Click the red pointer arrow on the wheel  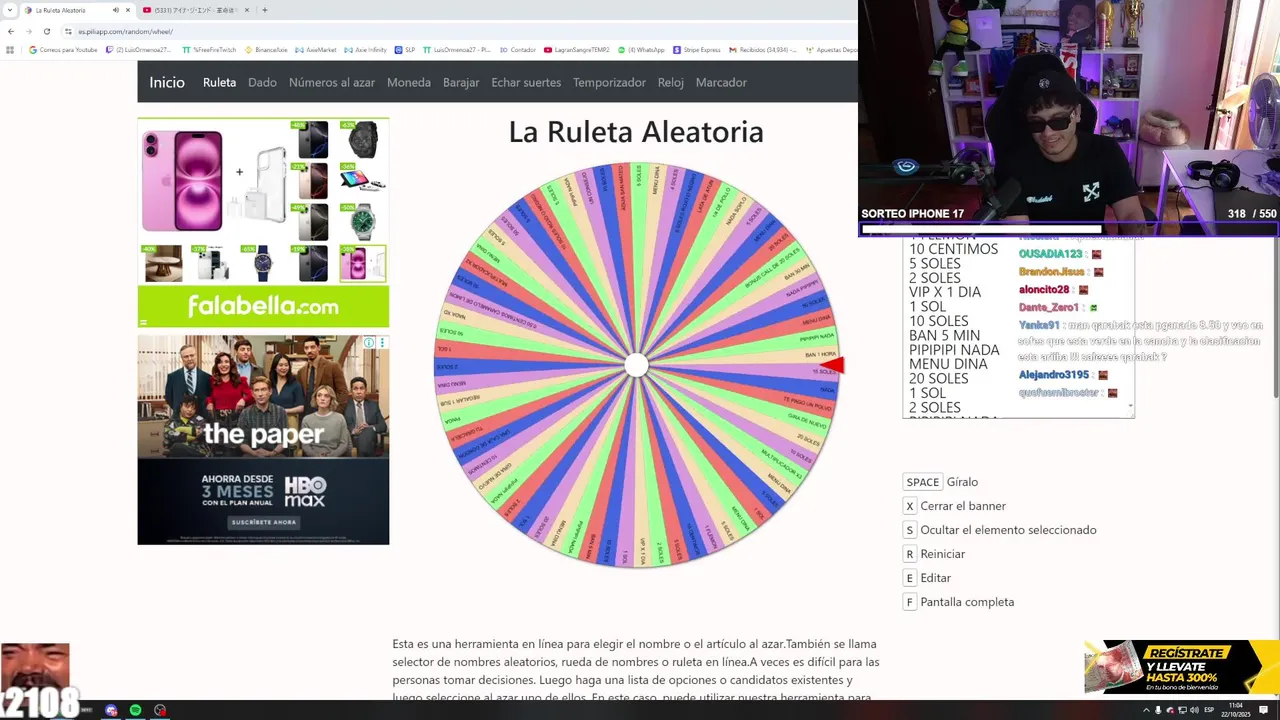[834, 366]
